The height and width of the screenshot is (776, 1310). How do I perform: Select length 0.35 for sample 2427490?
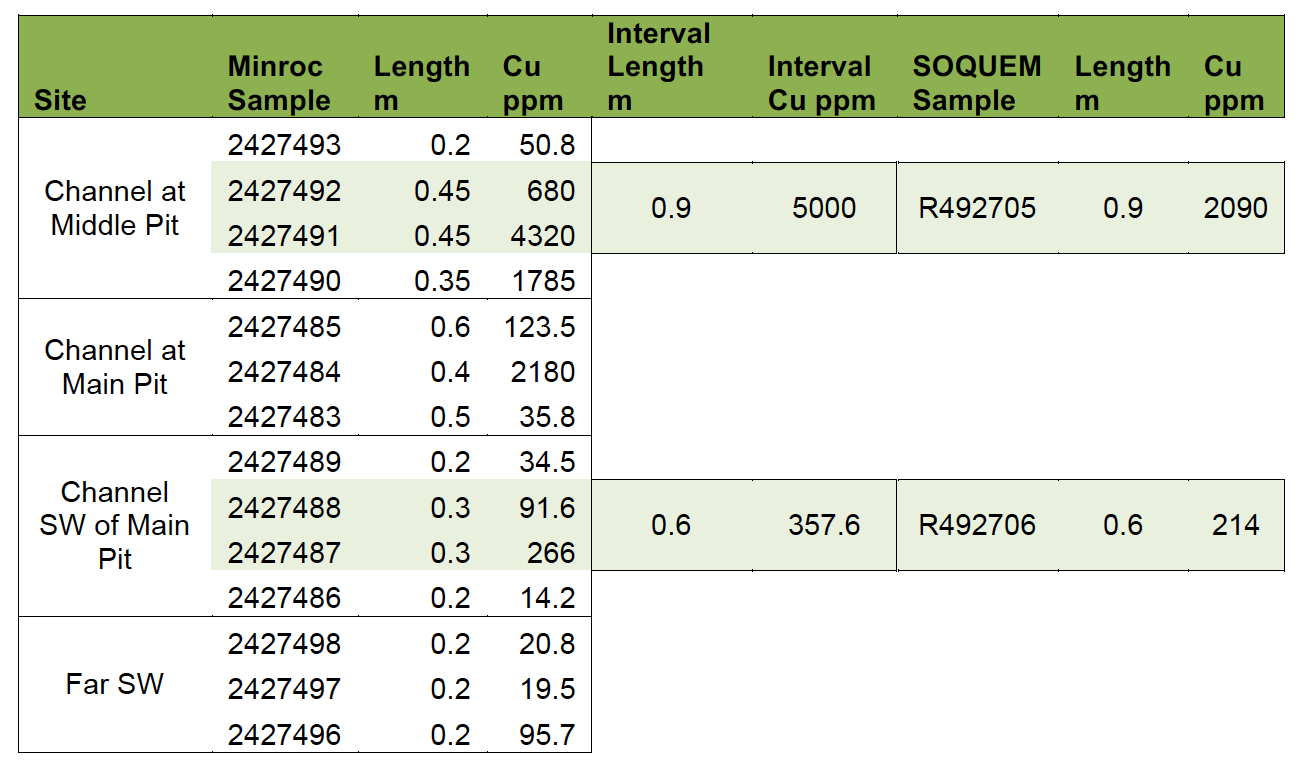tap(442, 281)
